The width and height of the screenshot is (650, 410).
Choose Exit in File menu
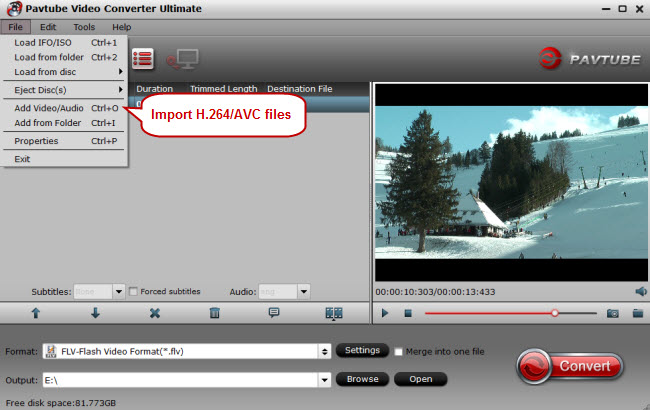(65, 159)
